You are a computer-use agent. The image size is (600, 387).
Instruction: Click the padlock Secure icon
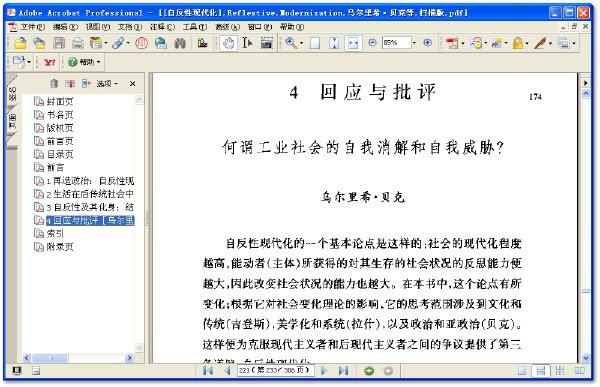point(518,43)
